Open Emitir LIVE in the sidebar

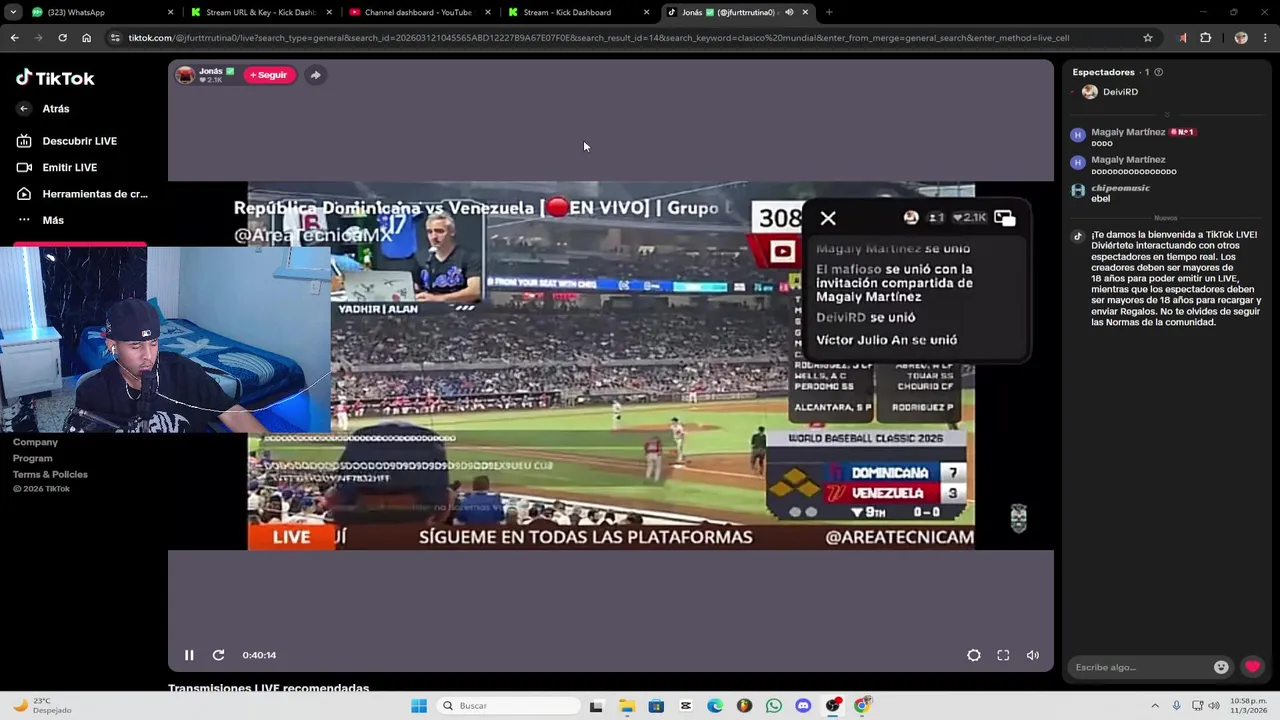58,167
